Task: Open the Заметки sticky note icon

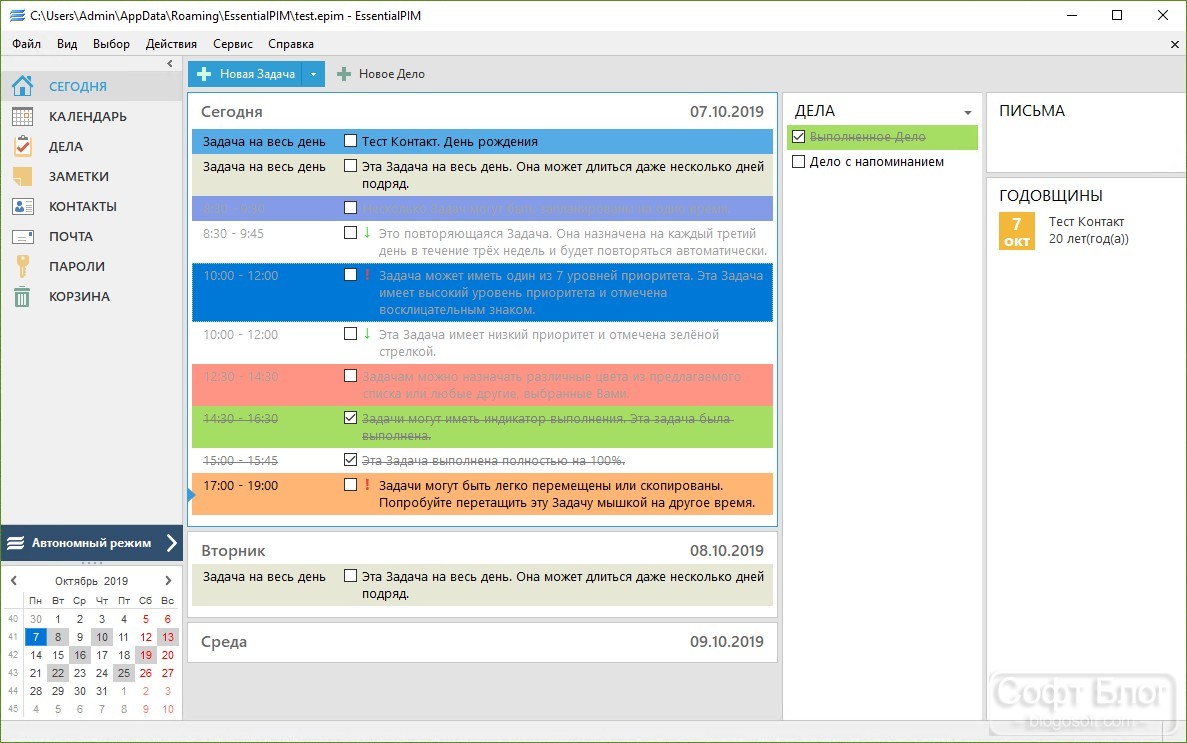Action: 22,176
